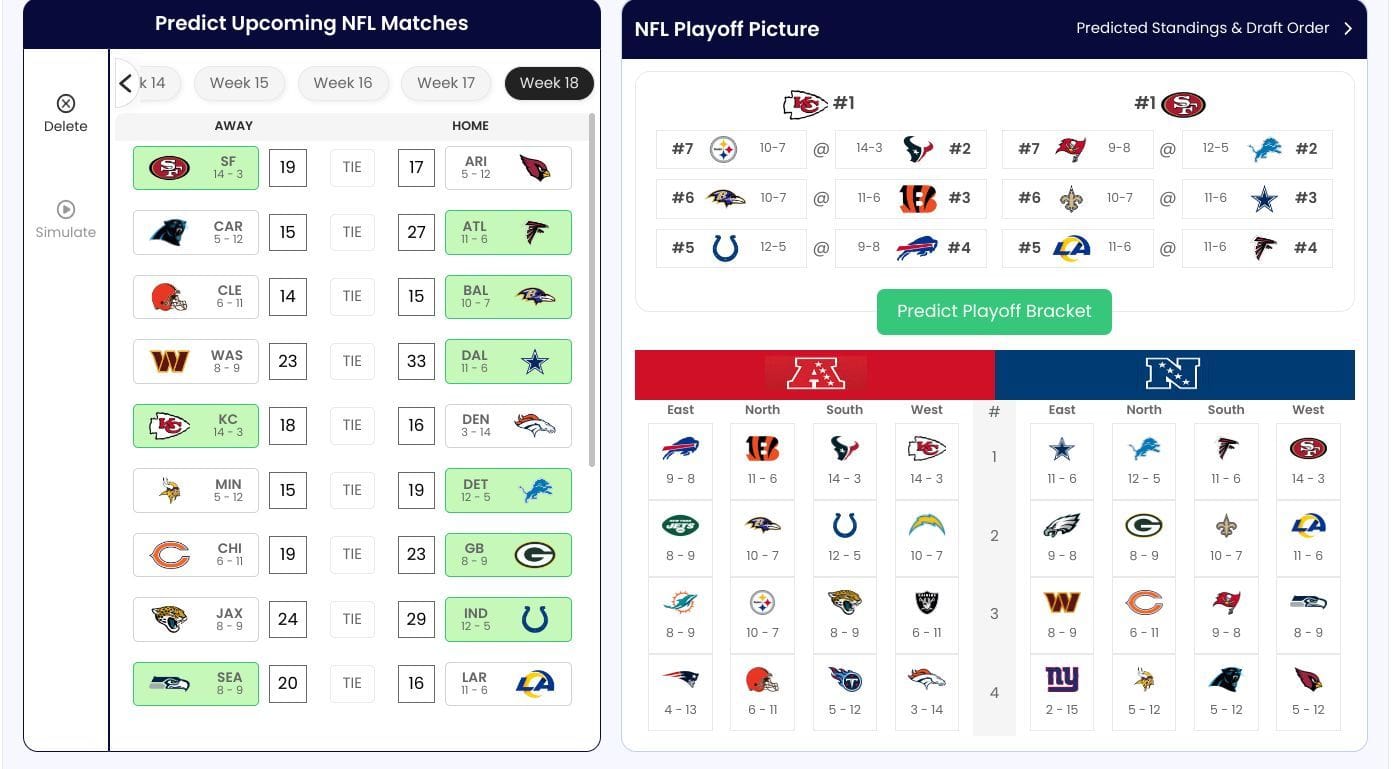Open Predicted Standings & Draft Order
Screen dimensions: 1394x769
pos(1202,28)
